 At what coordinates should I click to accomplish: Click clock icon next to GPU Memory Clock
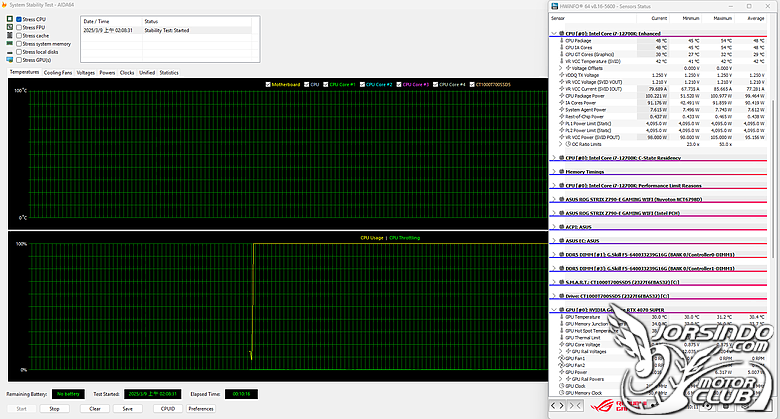pos(562,393)
